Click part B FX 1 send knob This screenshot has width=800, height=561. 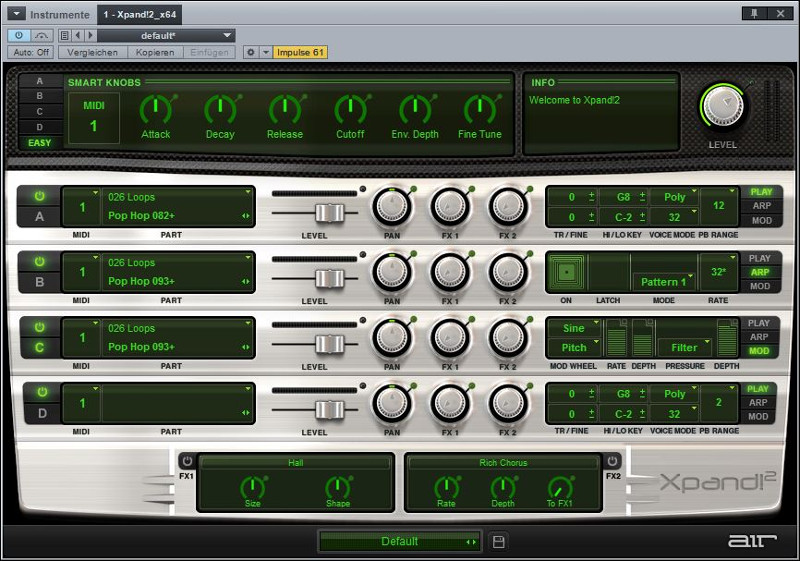pyautogui.click(x=450, y=272)
